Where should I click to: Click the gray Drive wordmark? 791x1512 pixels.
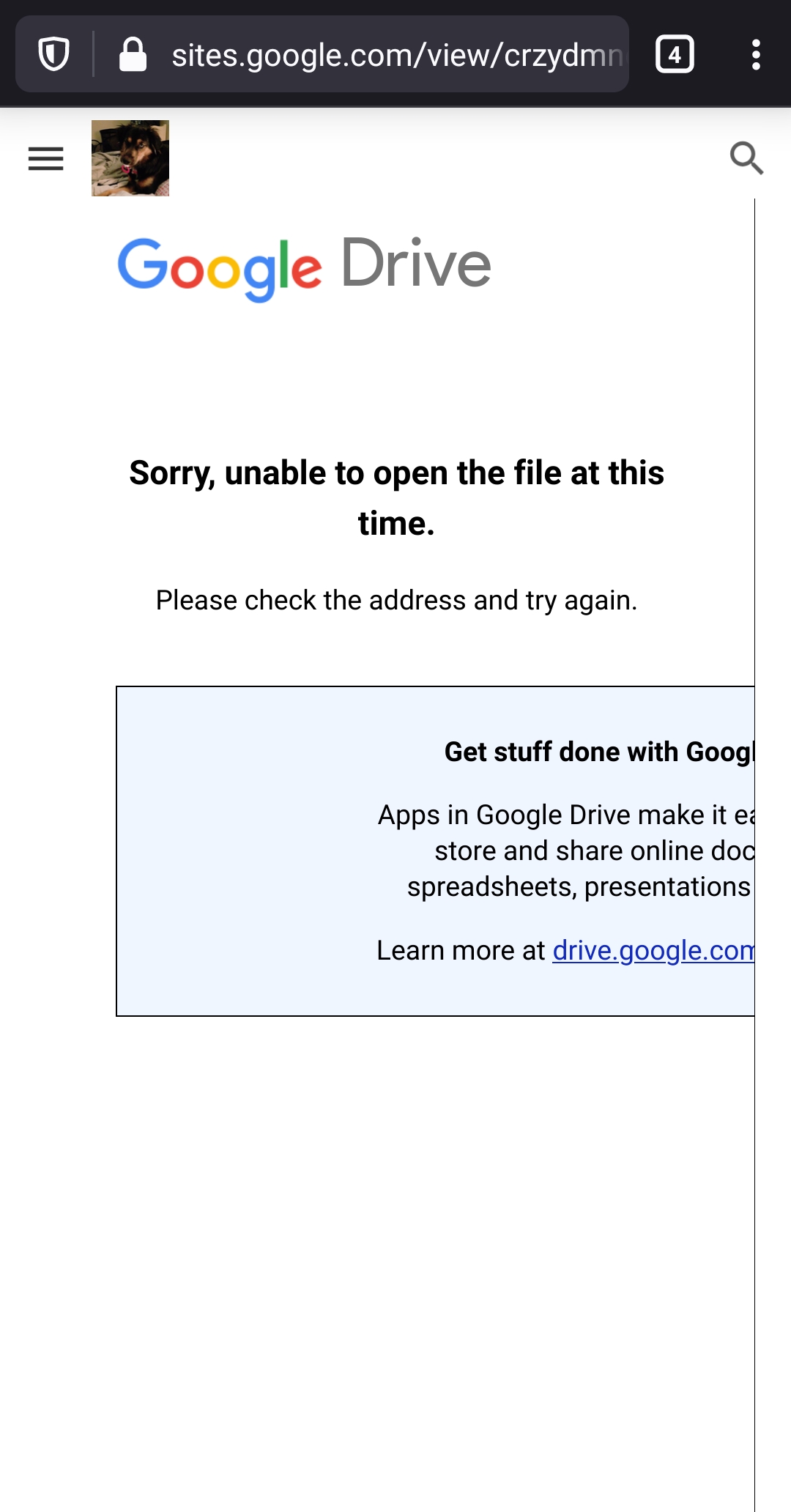[x=416, y=264]
